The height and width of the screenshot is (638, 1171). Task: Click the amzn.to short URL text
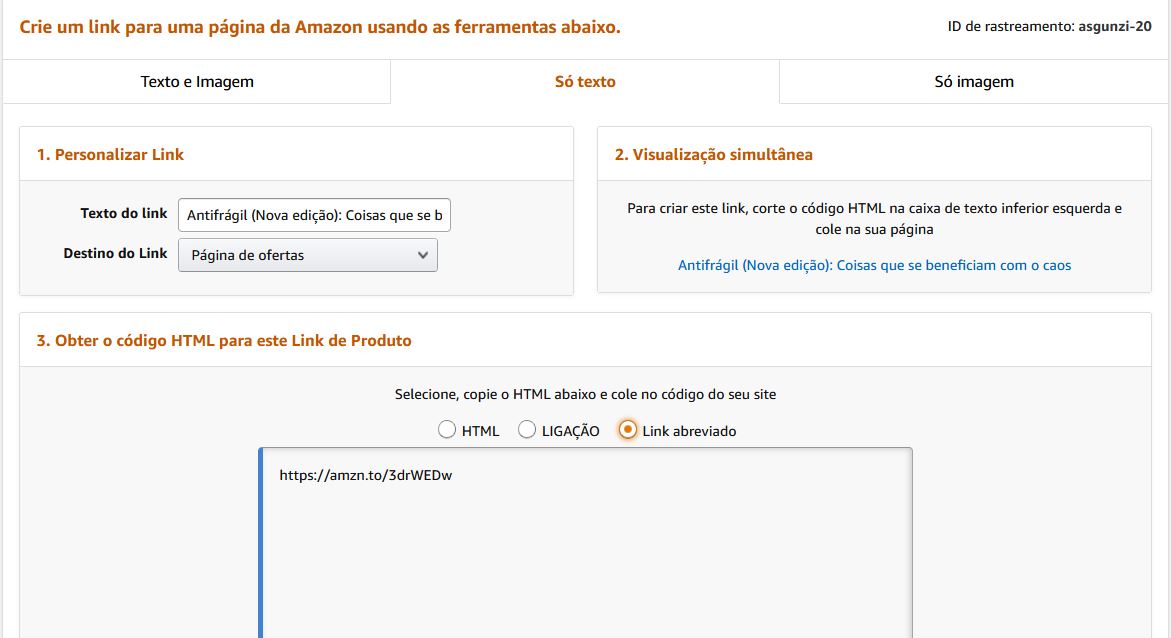pos(366,476)
